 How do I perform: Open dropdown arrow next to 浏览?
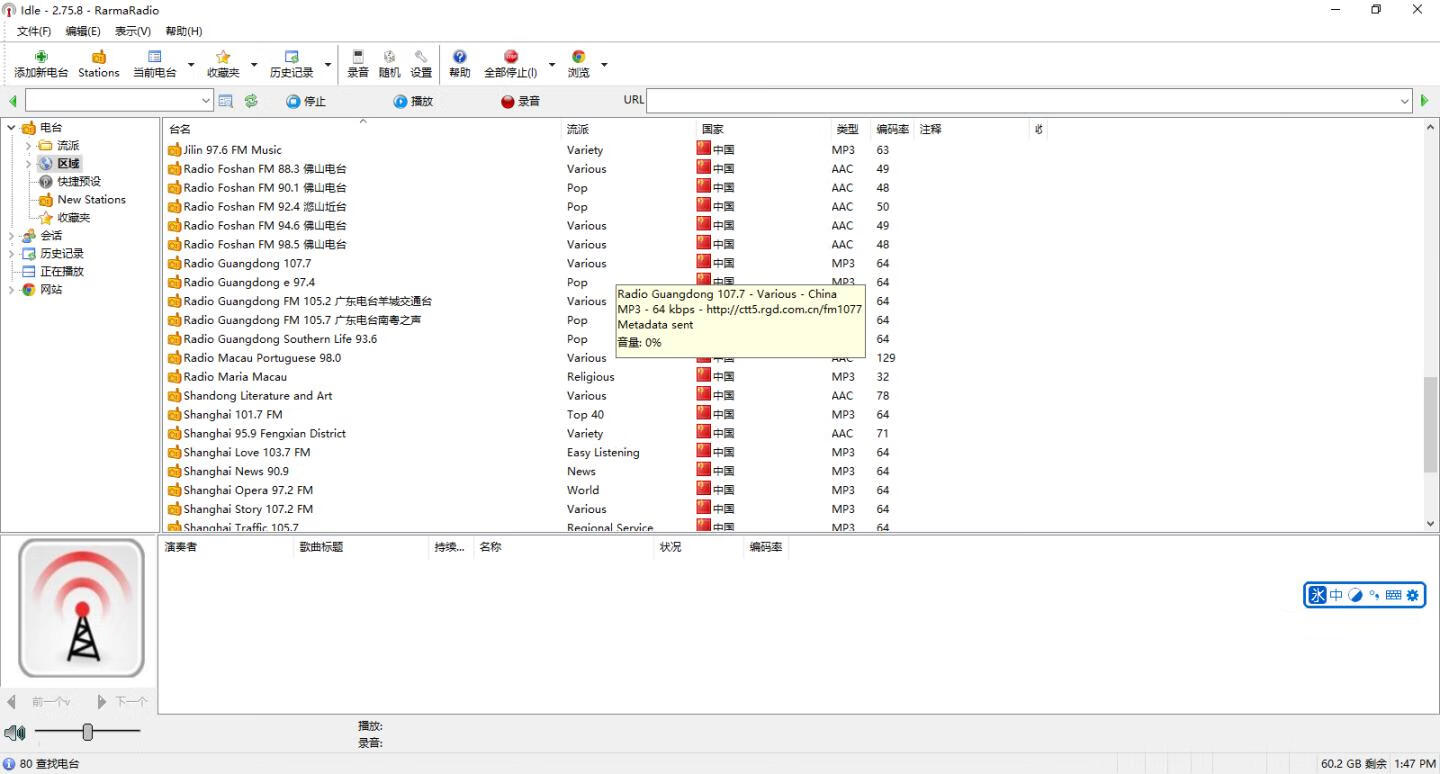[604, 65]
